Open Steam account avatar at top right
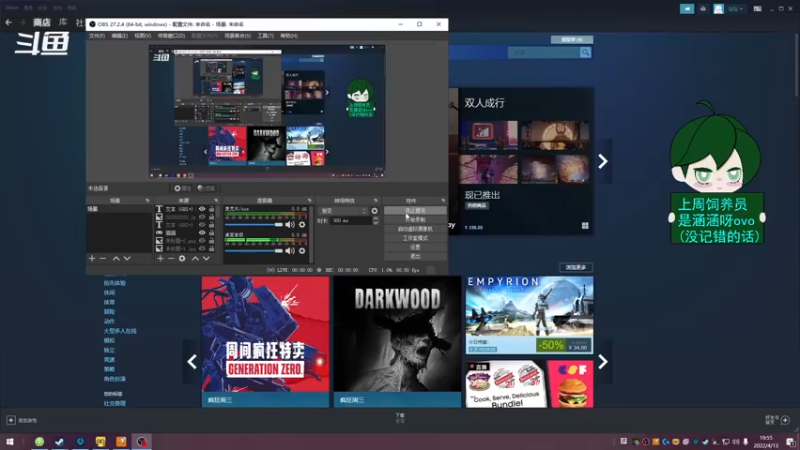The width and height of the screenshot is (800, 450). (x=718, y=9)
